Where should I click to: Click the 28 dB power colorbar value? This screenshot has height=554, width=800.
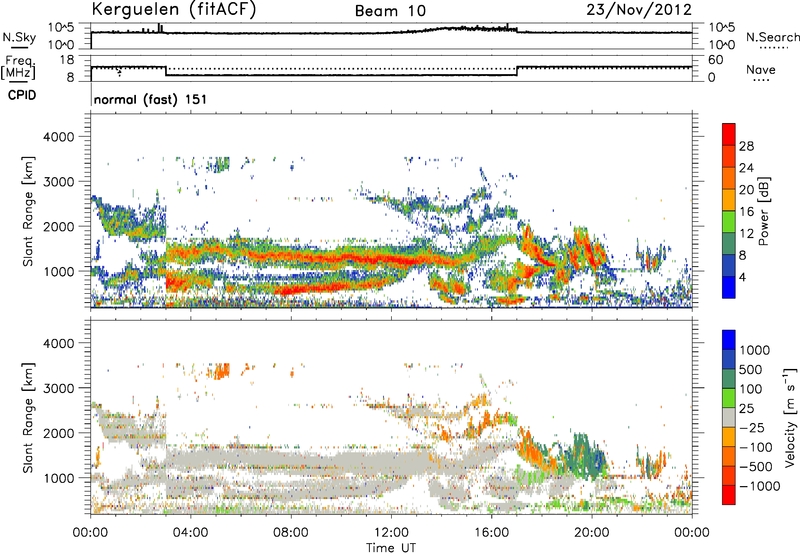746,146
